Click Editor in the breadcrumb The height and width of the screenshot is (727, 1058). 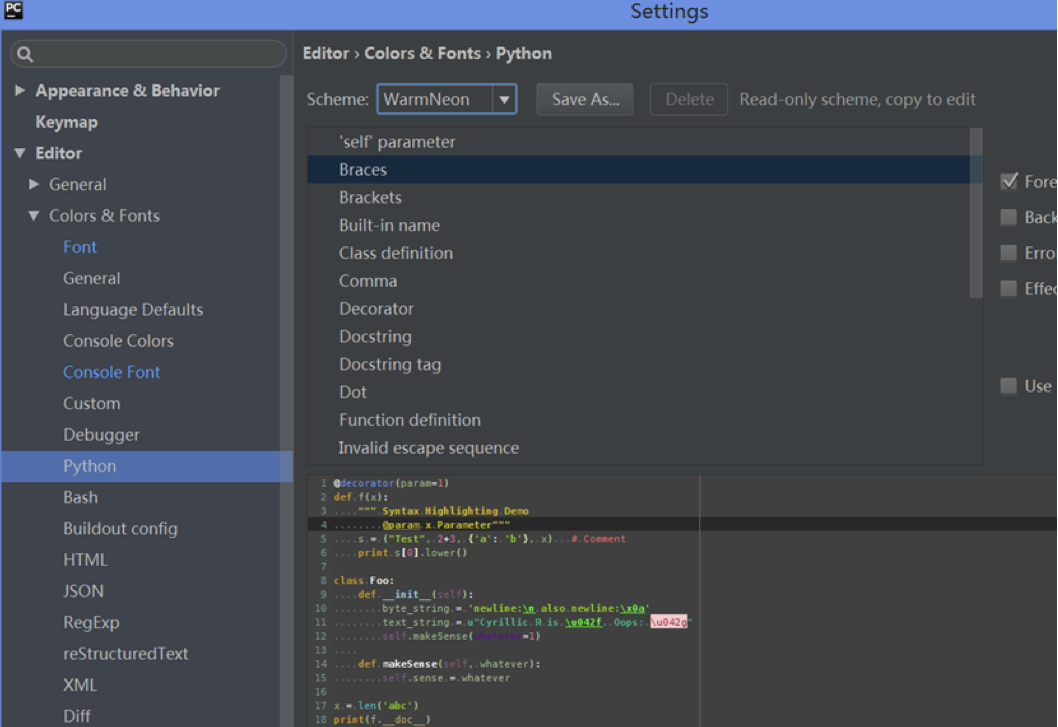(326, 53)
